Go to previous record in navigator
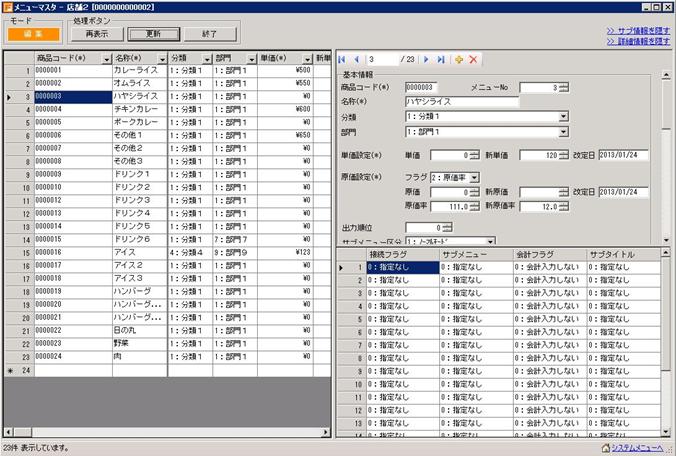This screenshot has height=456, width=676. (x=357, y=59)
